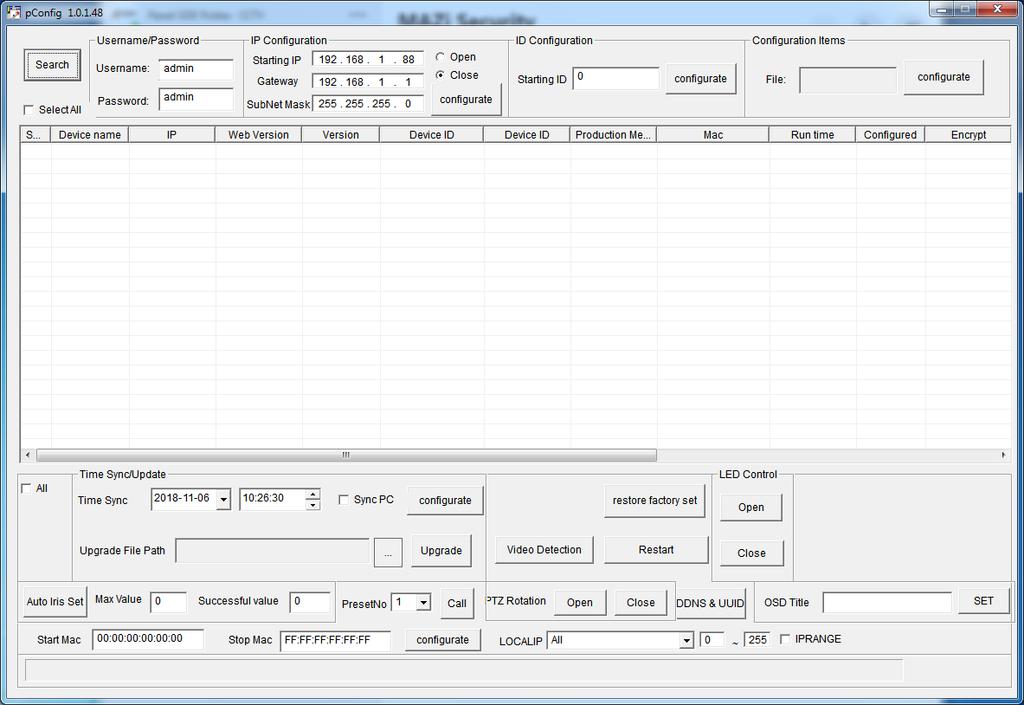
Task: Click the Max Value input field
Action: pos(168,602)
